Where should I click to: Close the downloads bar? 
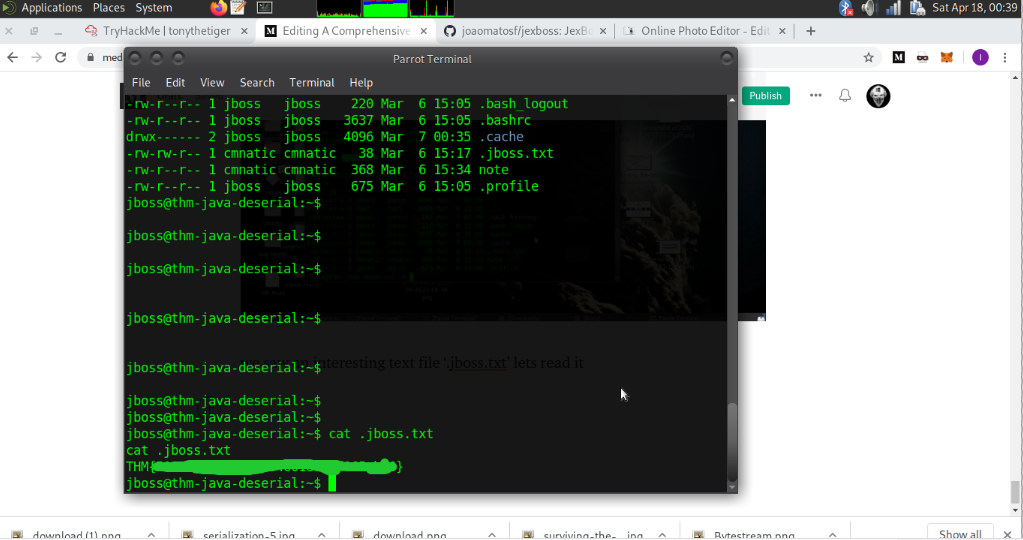1008,534
